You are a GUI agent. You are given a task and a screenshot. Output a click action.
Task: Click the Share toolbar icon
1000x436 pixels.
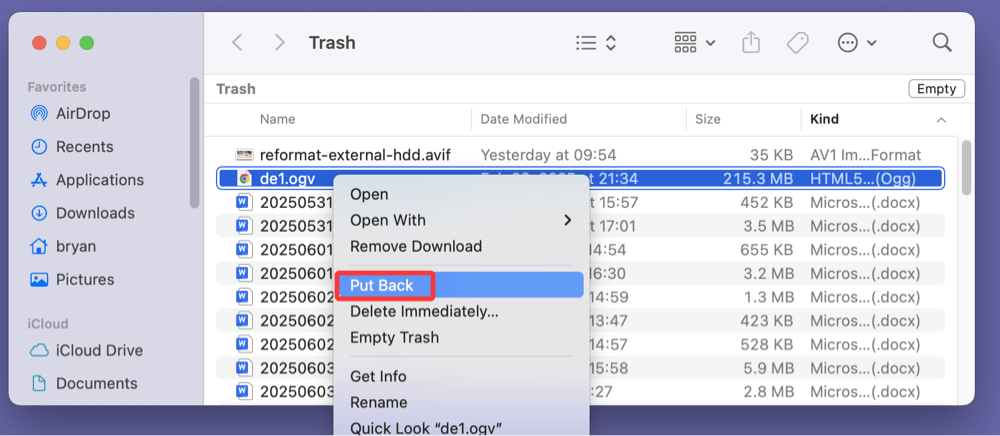[x=751, y=43]
